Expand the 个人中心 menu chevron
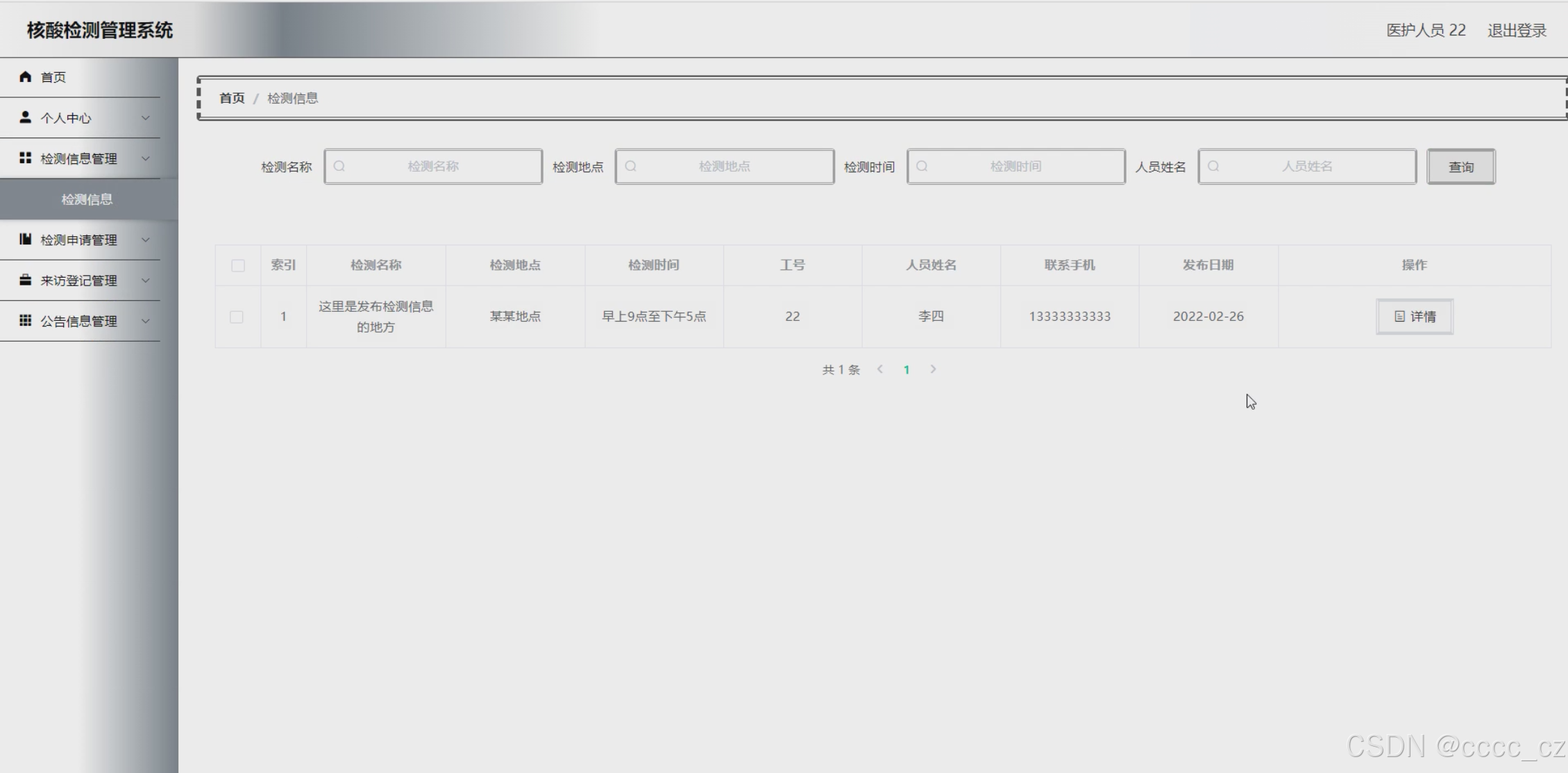 tap(146, 118)
